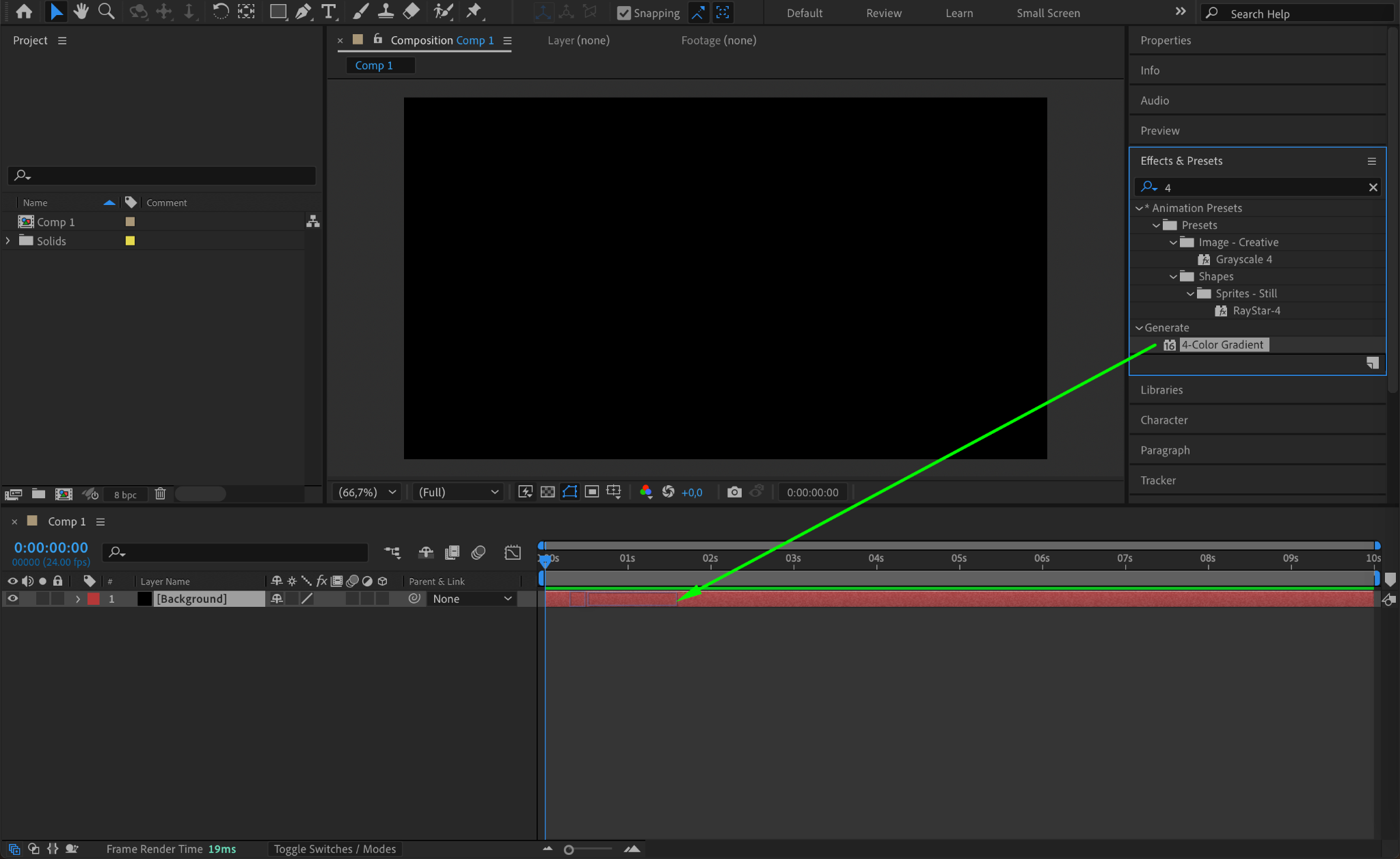Switch to the Review workspace

[x=883, y=13]
